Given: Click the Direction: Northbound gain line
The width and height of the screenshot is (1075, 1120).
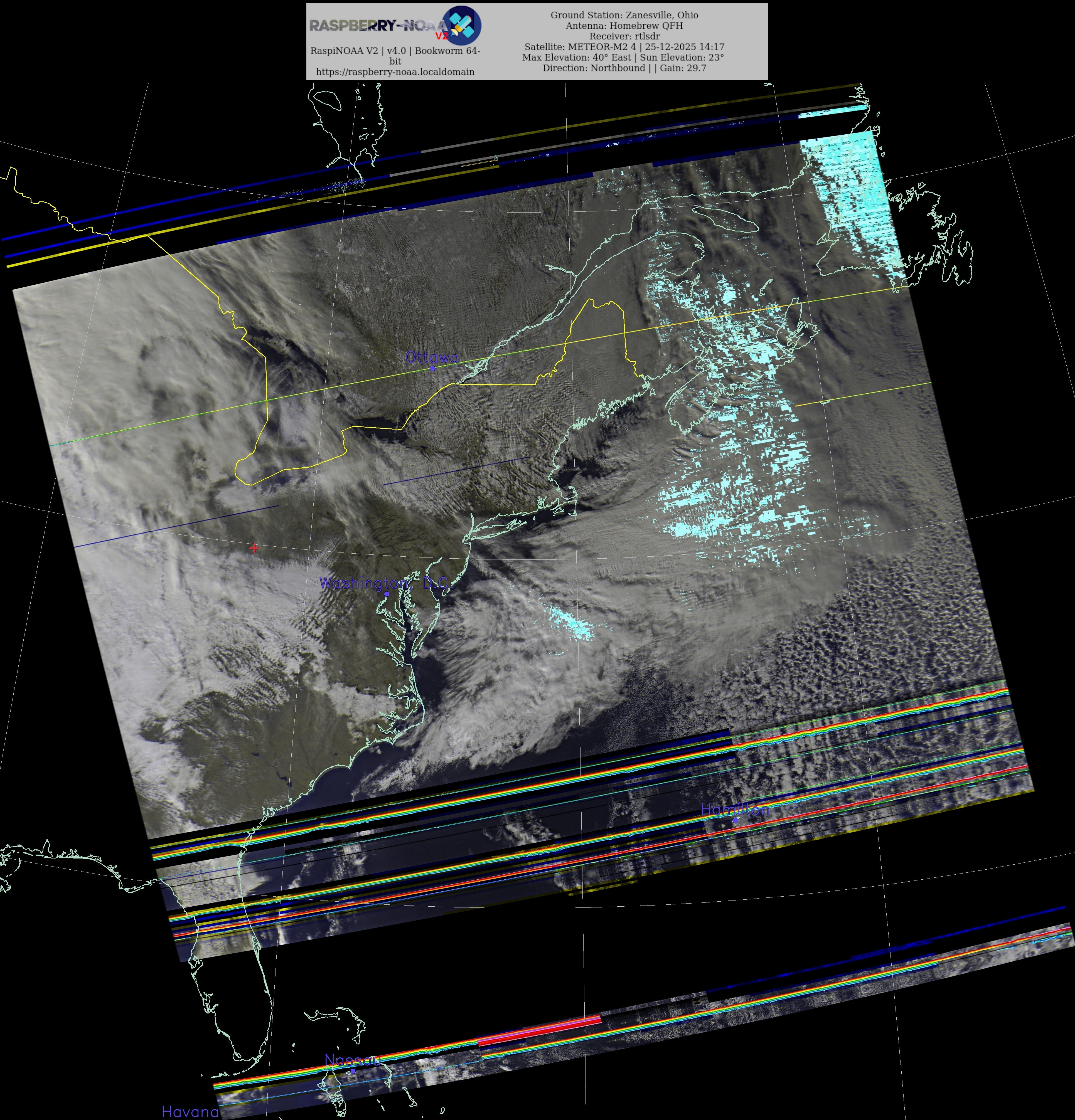Looking at the screenshot, I should click(624, 68).
